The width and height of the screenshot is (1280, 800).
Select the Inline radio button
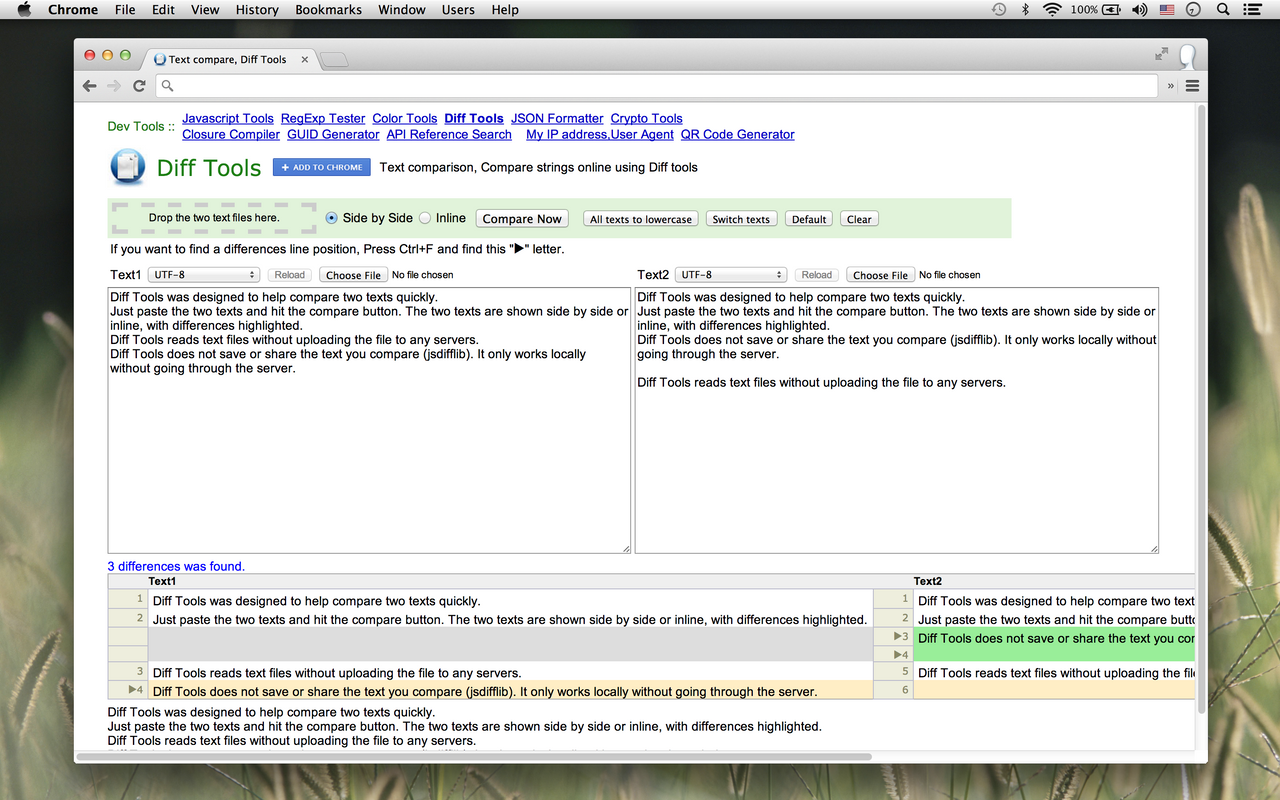tap(425, 218)
